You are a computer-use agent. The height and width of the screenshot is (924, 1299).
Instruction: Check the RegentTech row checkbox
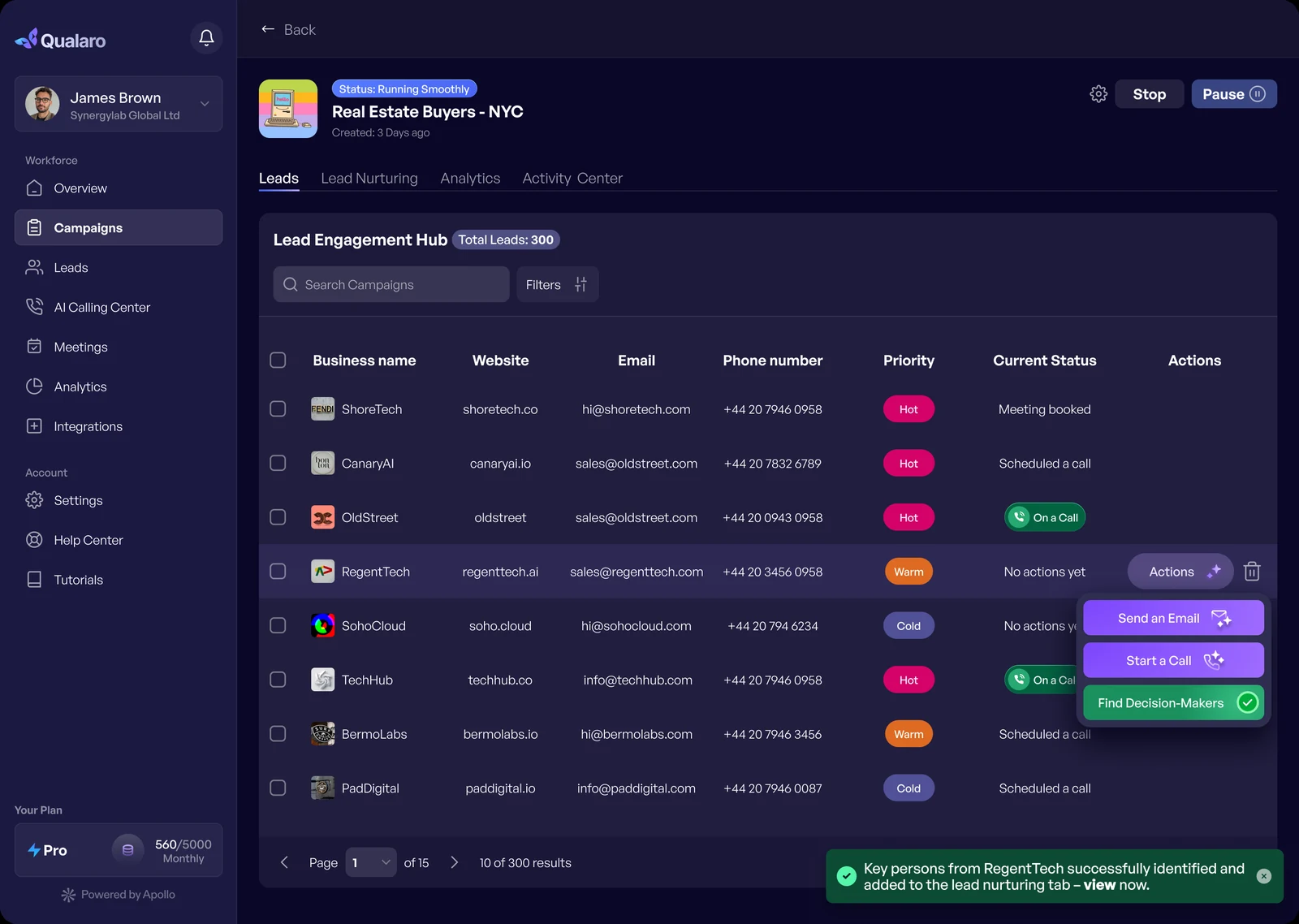coord(278,572)
